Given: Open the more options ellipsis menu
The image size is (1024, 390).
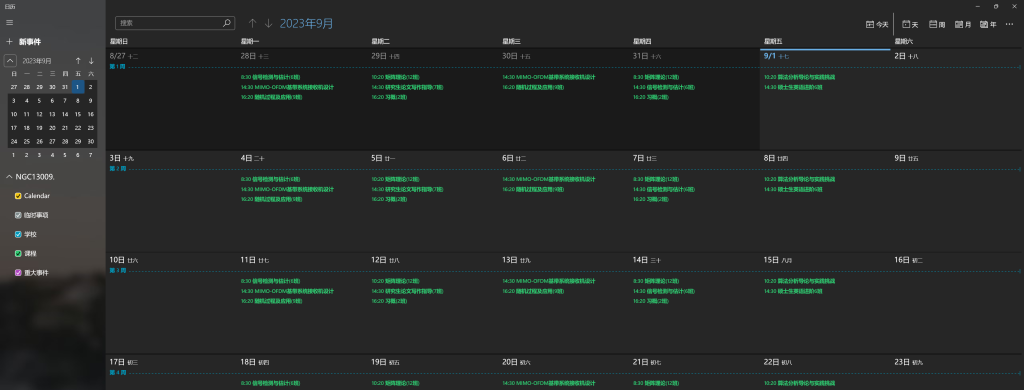Looking at the screenshot, I should pyautogui.click(x=1010, y=24).
